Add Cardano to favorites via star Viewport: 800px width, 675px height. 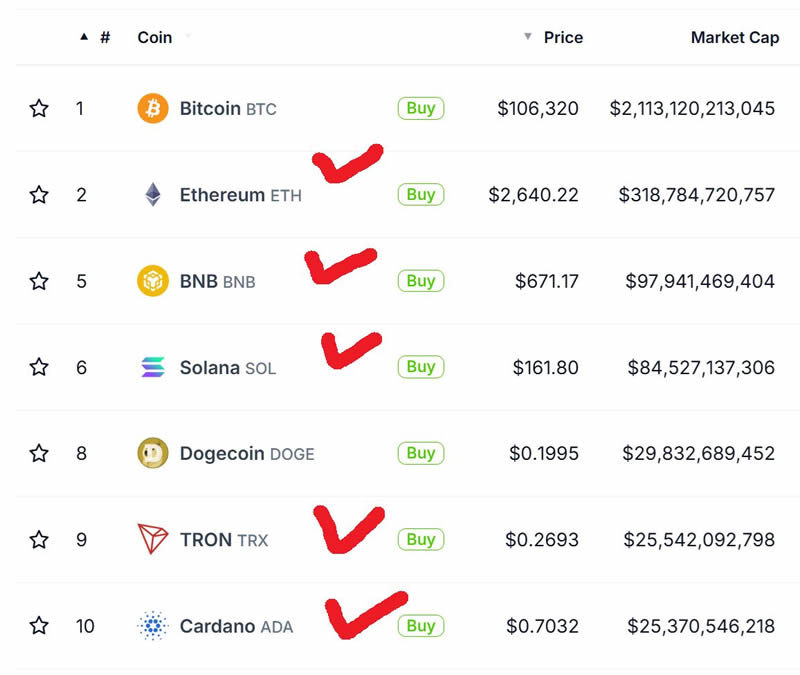click(39, 626)
